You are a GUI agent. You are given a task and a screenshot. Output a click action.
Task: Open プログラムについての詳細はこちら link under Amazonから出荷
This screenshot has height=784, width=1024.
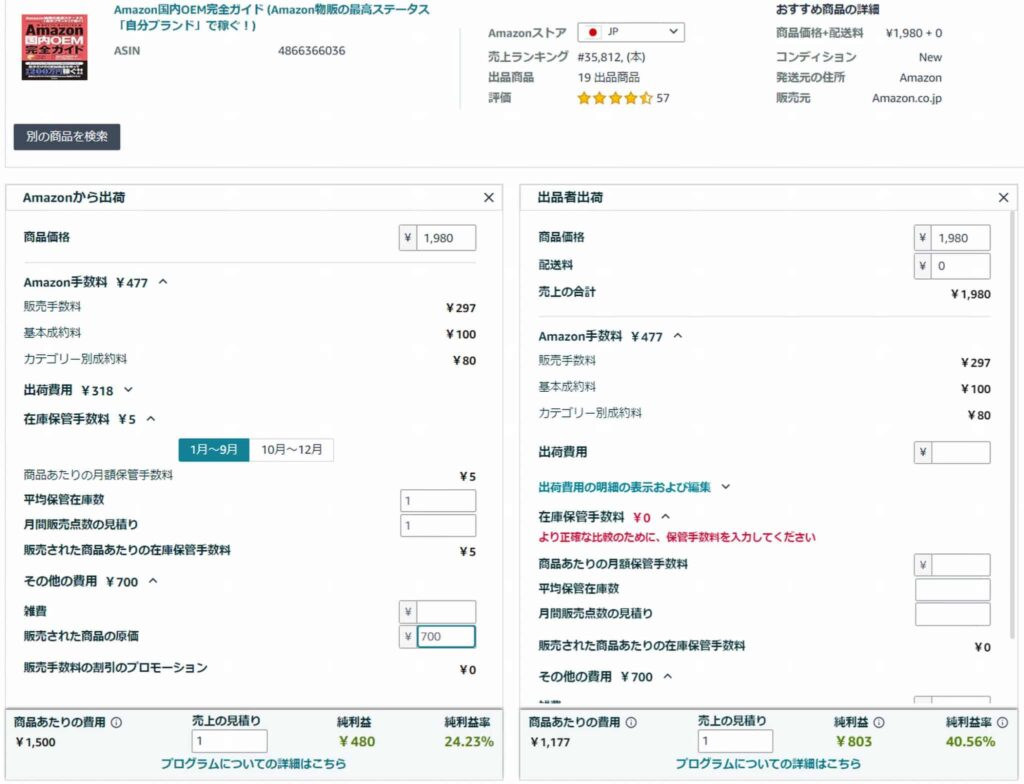[x=253, y=763]
